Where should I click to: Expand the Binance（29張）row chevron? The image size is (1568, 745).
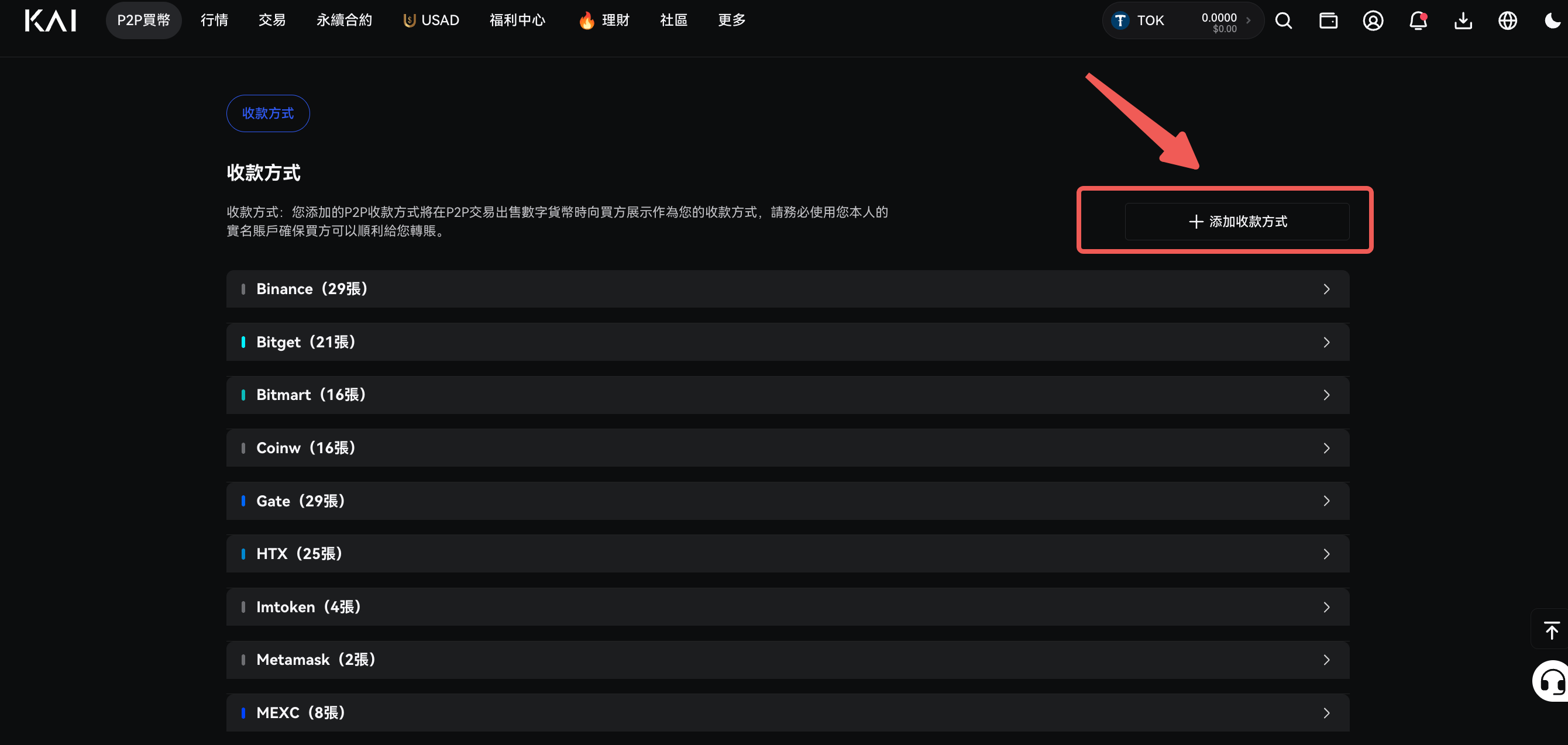tap(1326, 289)
